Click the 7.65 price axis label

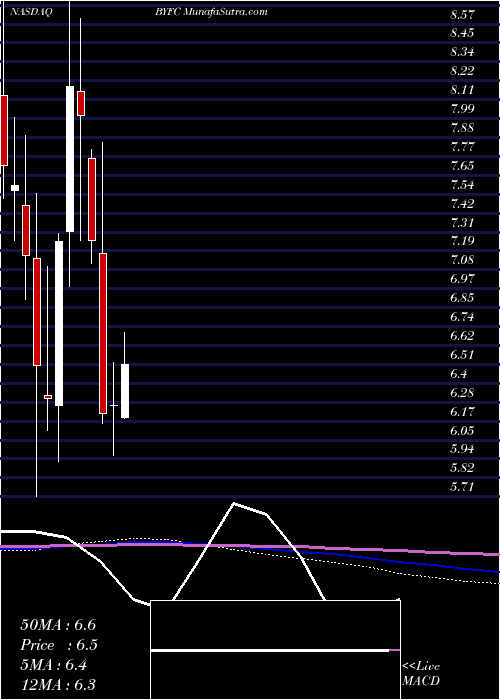pyautogui.click(x=462, y=166)
